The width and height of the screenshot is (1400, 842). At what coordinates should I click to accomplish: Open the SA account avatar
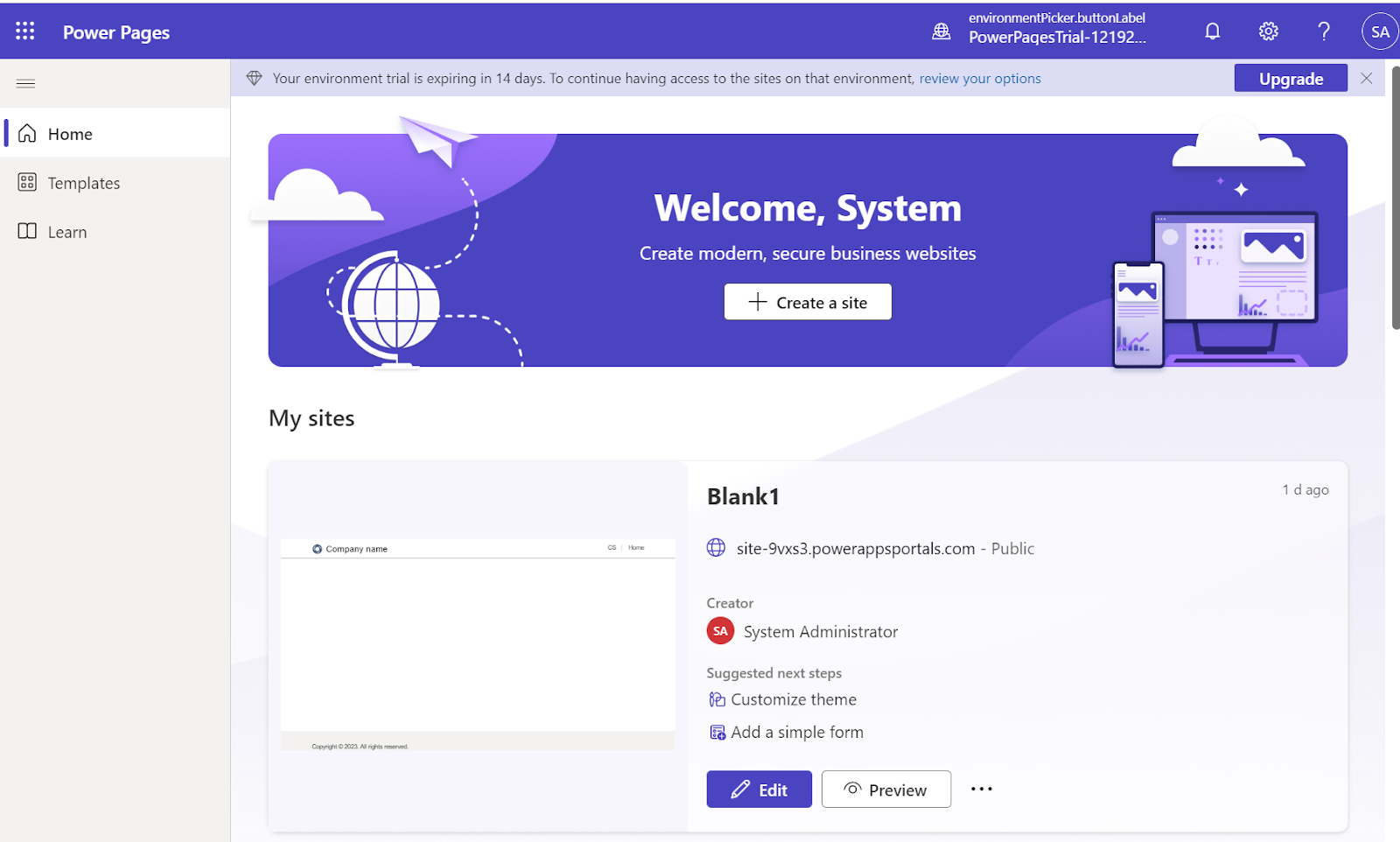[1380, 32]
